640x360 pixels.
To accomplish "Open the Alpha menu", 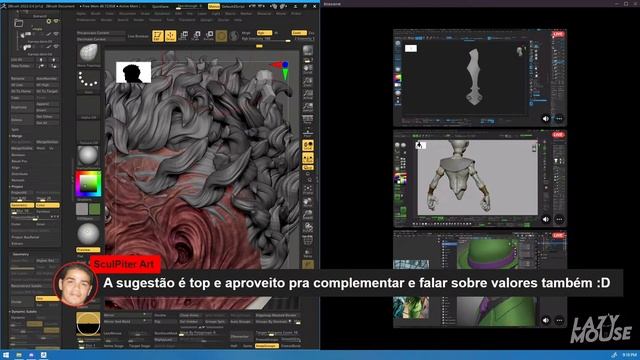I will point(82,13).
